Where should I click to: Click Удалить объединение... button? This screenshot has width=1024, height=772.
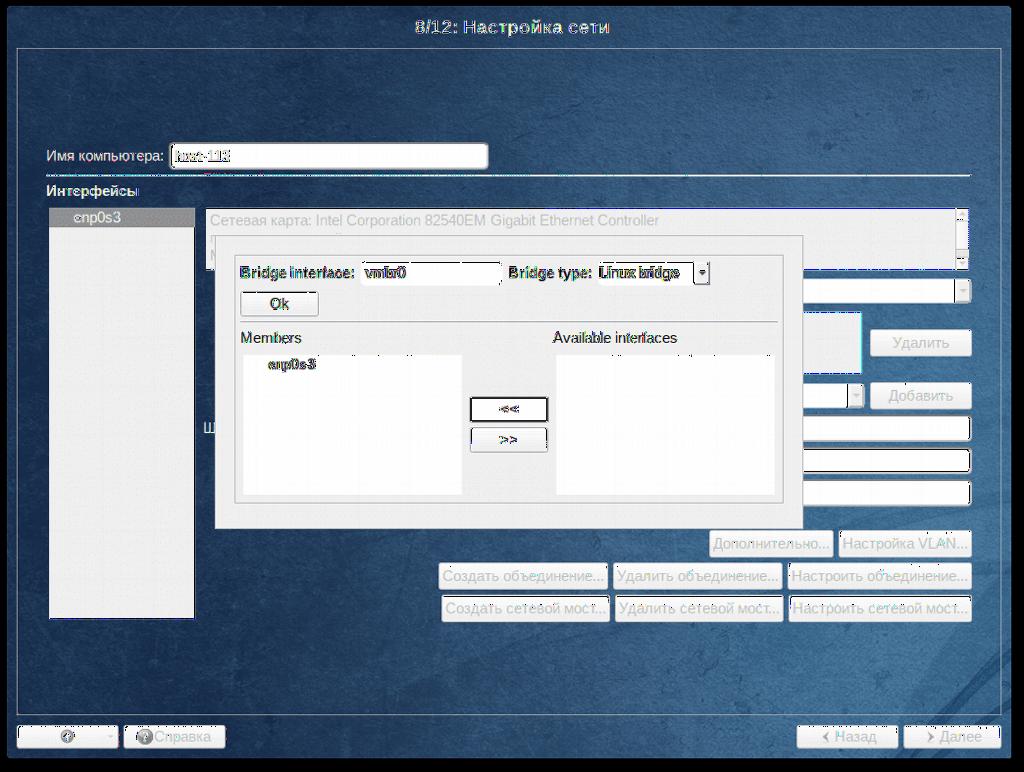point(697,576)
